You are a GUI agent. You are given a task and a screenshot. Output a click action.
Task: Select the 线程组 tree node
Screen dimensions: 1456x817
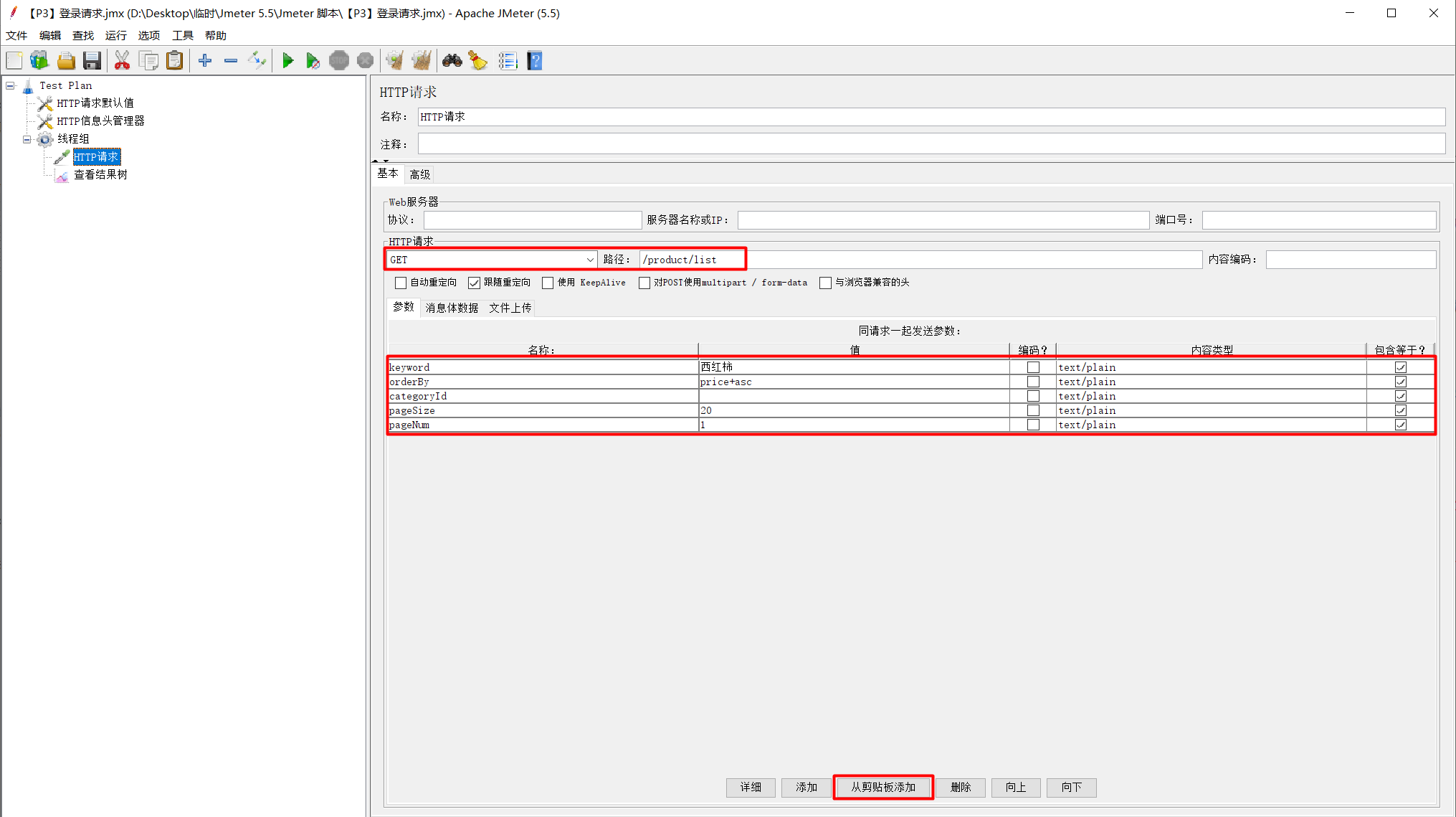pos(73,139)
